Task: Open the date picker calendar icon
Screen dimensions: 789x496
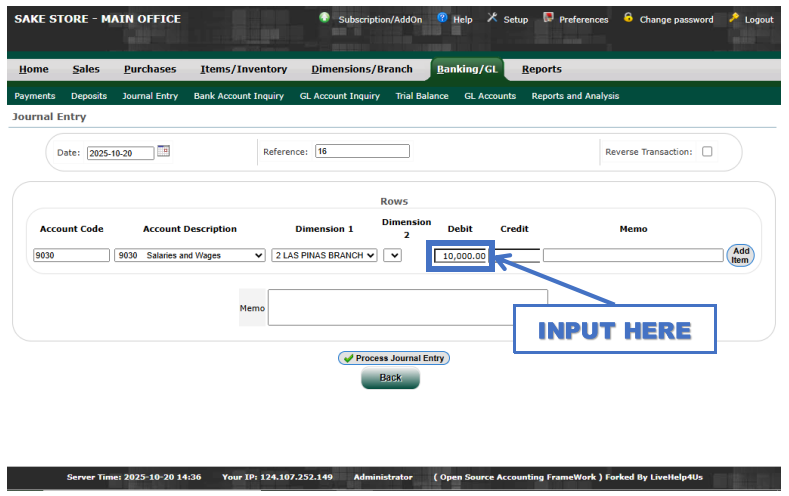Action: tap(164, 152)
